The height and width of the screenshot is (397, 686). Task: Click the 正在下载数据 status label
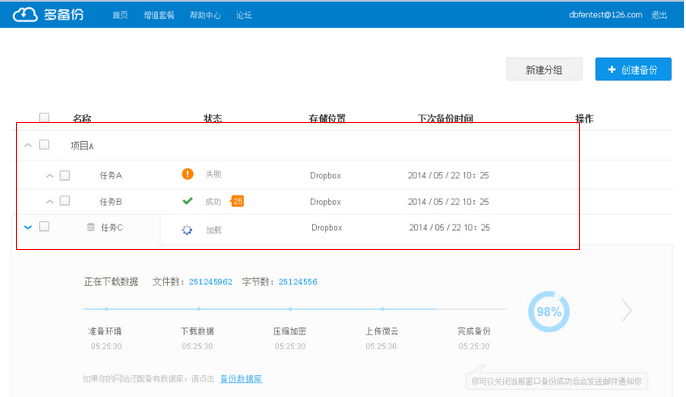(111, 282)
